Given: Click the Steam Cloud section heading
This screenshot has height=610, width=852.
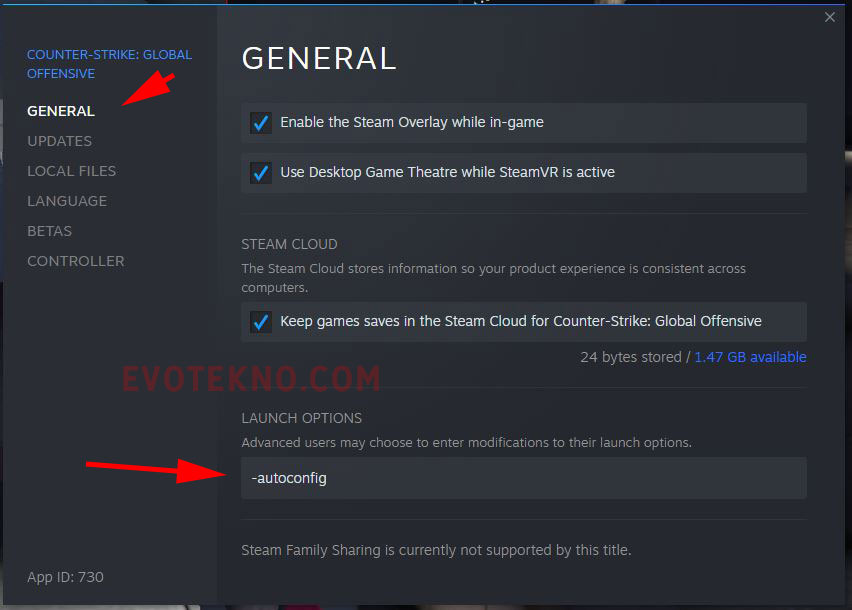Looking at the screenshot, I should [x=289, y=244].
